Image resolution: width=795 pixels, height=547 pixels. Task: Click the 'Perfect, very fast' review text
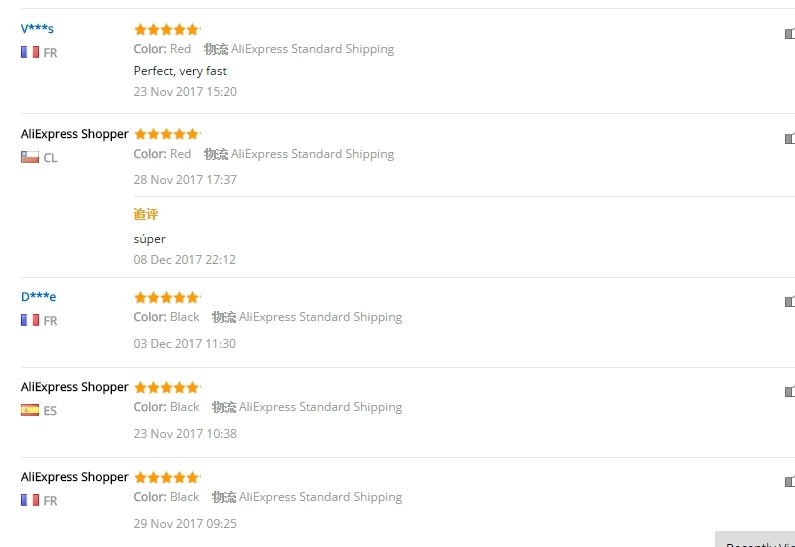click(x=180, y=71)
